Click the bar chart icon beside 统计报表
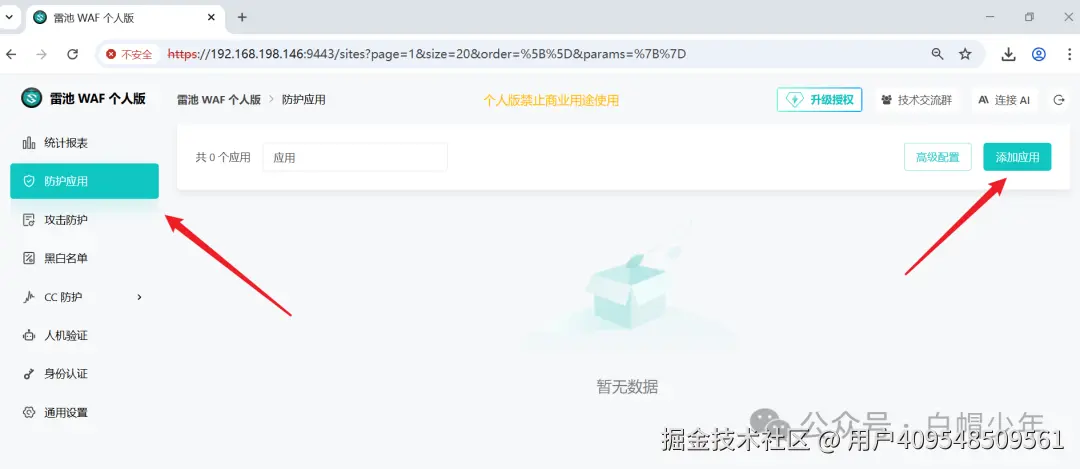The height and width of the screenshot is (469, 1080). click(x=29, y=143)
